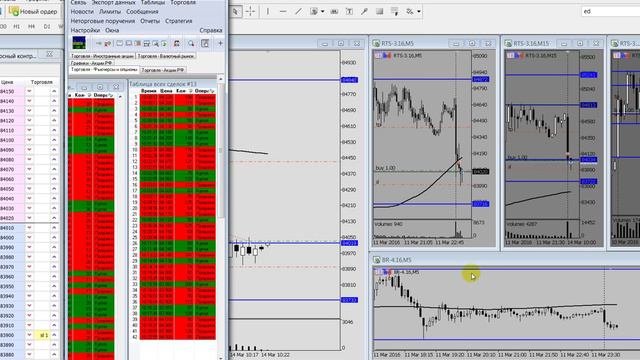Open the Настройки menu
Viewport: 640px width, 360px height.
[85, 30]
